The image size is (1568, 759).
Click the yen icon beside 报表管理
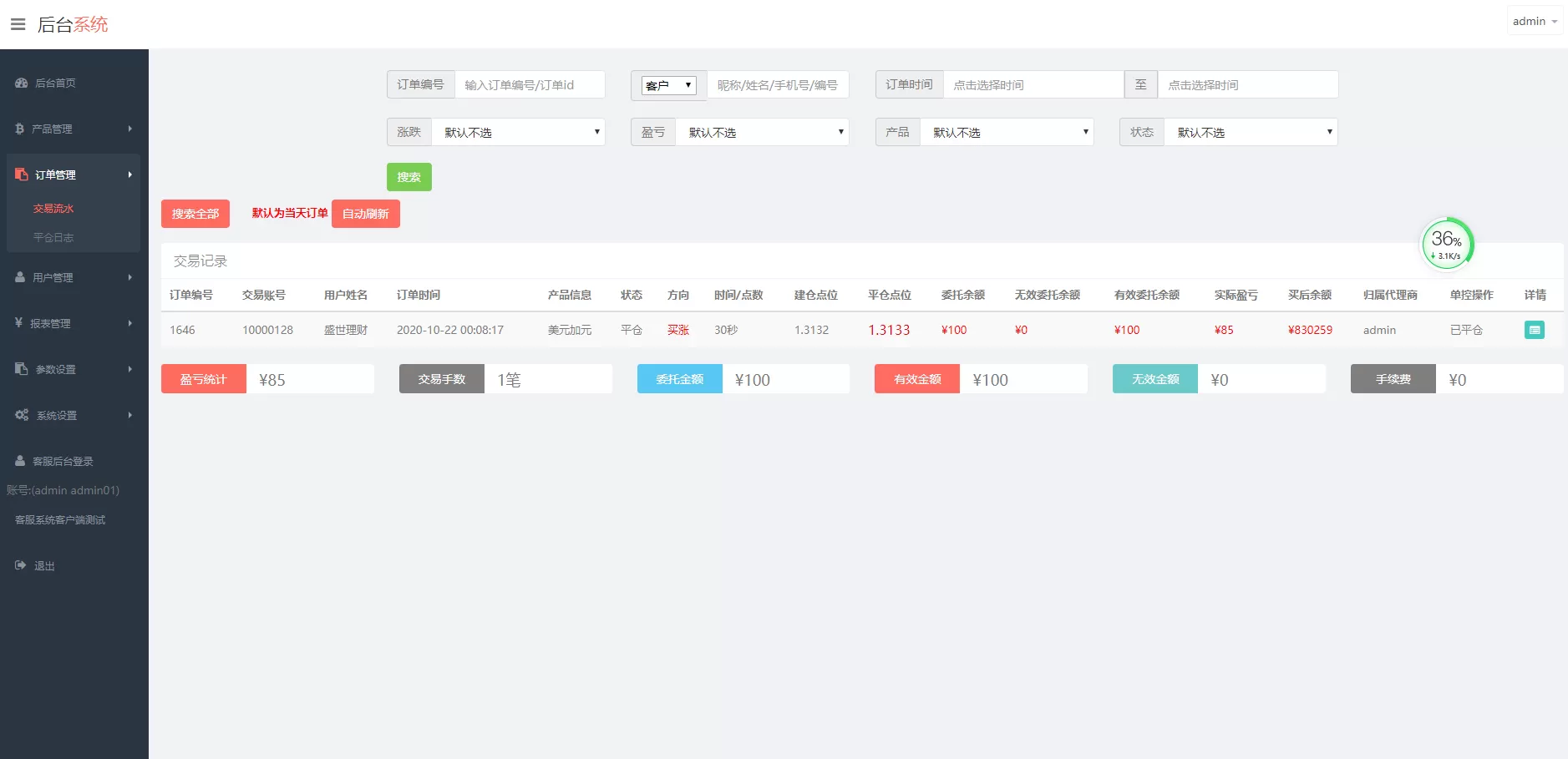[x=18, y=323]
